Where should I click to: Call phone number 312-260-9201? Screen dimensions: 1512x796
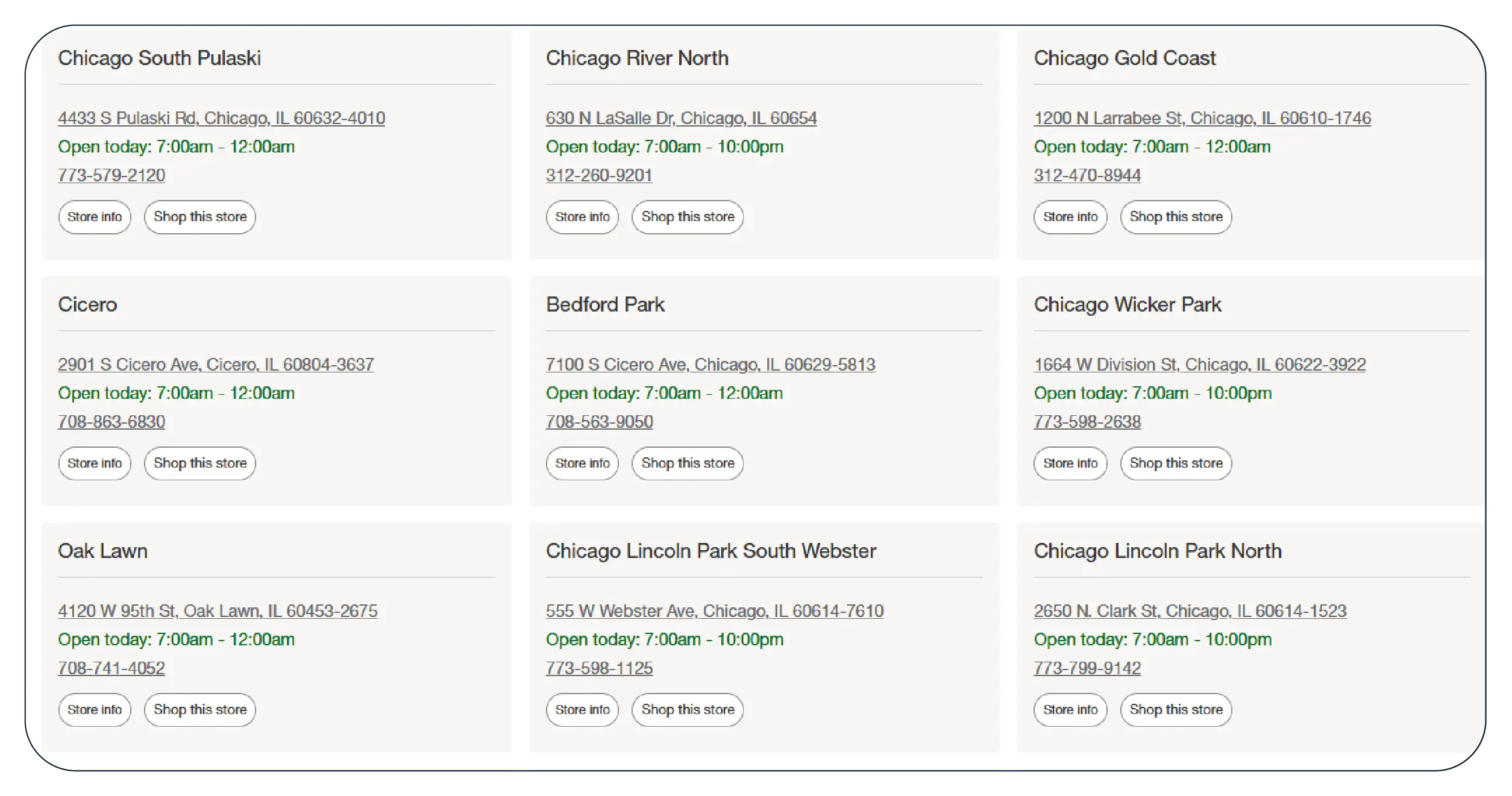tap(598, 175)
